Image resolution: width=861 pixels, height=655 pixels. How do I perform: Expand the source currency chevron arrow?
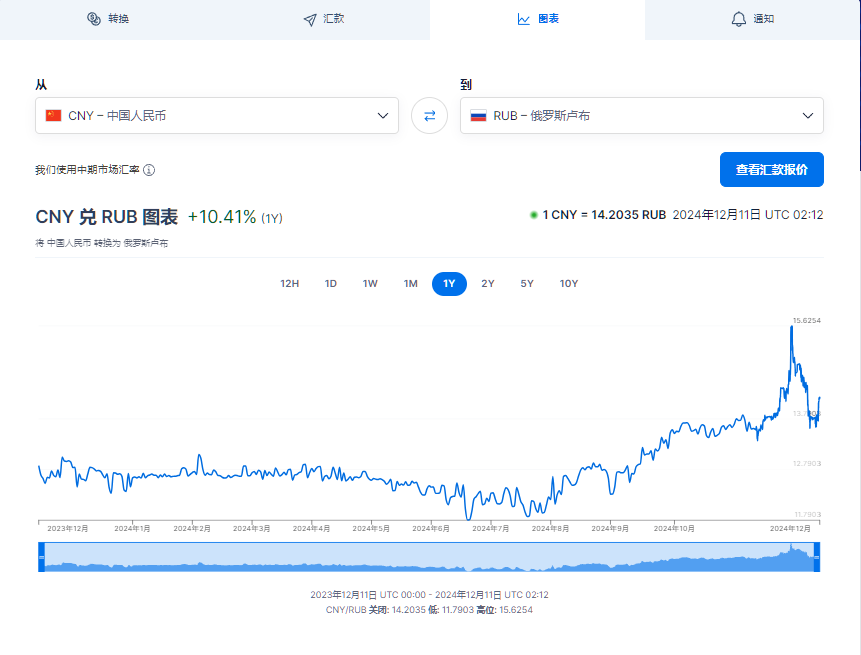coord(383,115)
